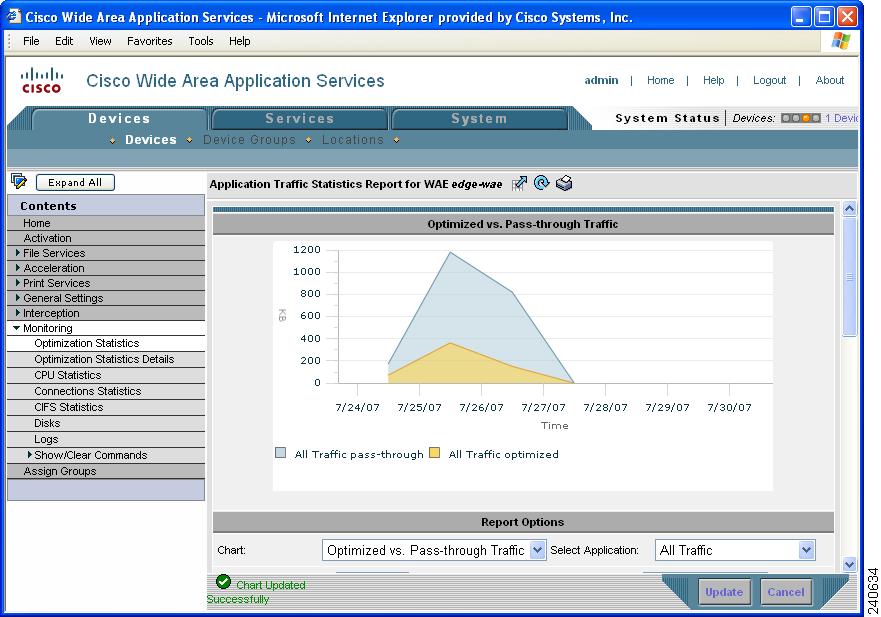The height and width of the screenshot is (617, 881).
Task: Open Connections Statistics page
Action: [x=88, y=391]
